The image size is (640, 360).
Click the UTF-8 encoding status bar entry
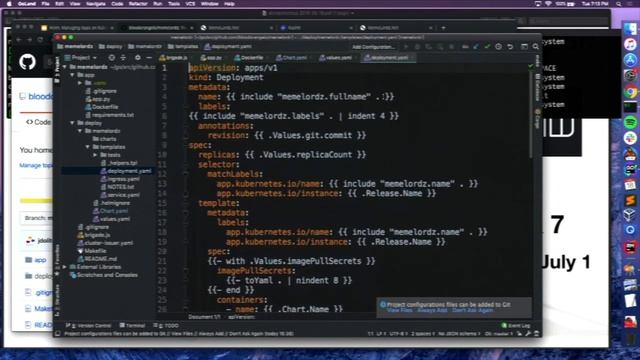click(398, 334)
